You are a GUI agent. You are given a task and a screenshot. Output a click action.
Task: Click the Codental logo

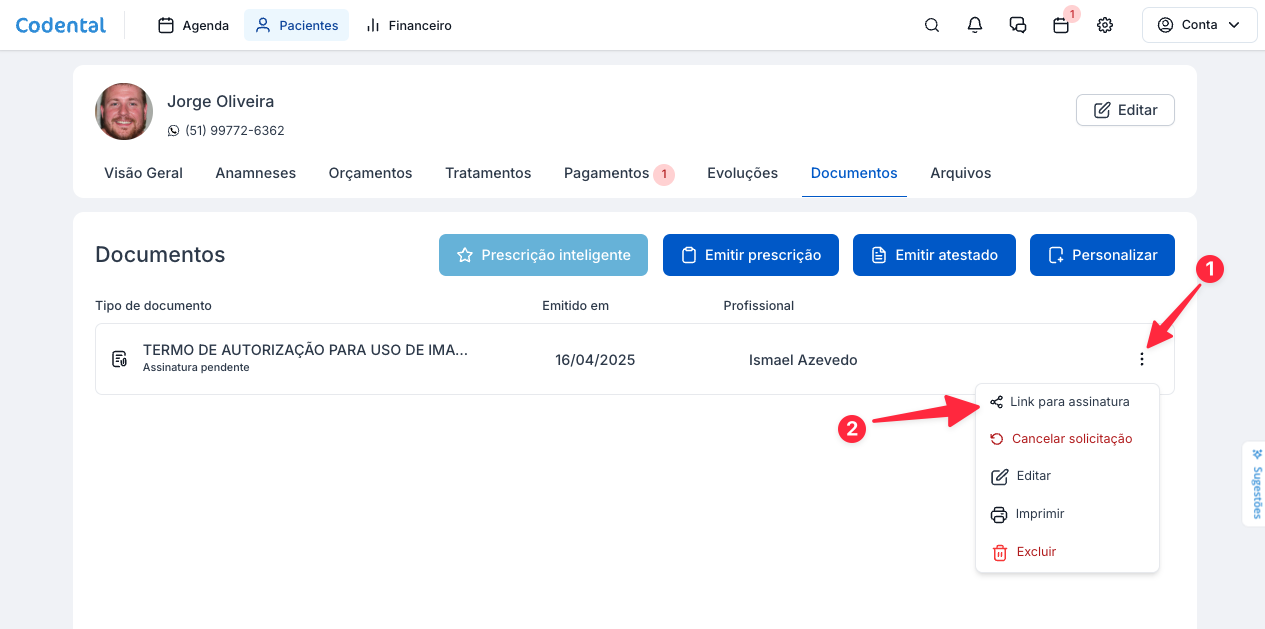coord(61,25)
